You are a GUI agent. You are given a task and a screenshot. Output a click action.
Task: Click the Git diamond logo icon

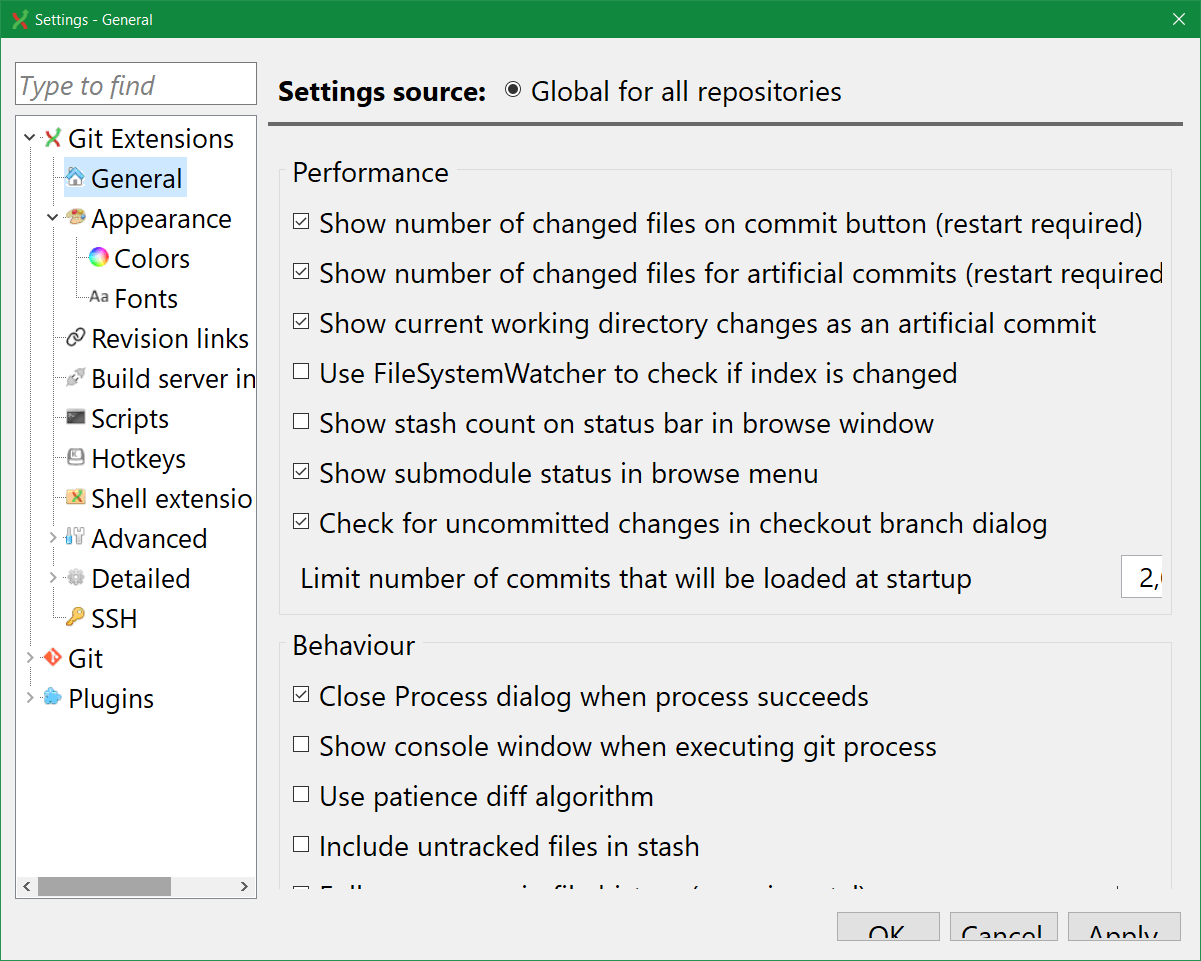pyautogui.click(x=52, y=658)
